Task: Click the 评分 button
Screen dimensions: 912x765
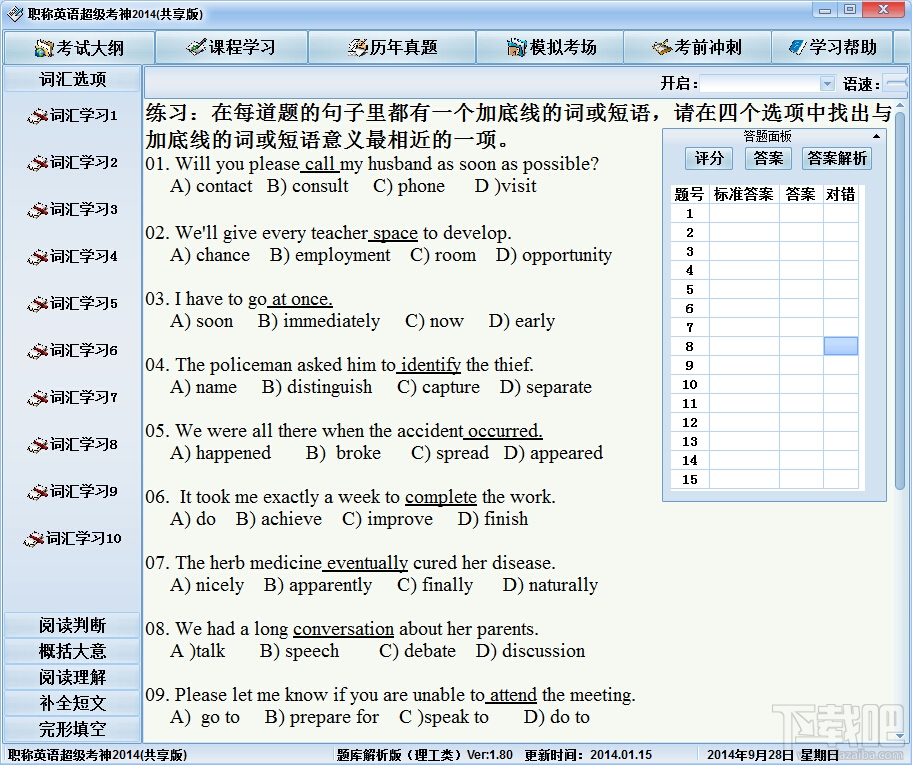Action: (x=709, y=158)
